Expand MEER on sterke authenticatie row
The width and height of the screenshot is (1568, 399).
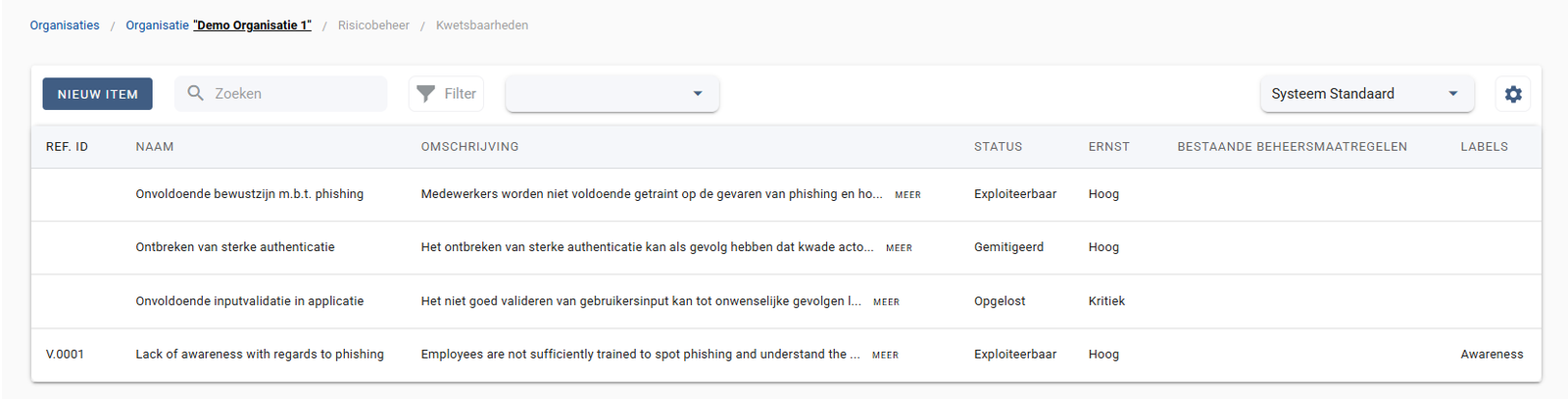pyautogui.click(x=899, y=248)
